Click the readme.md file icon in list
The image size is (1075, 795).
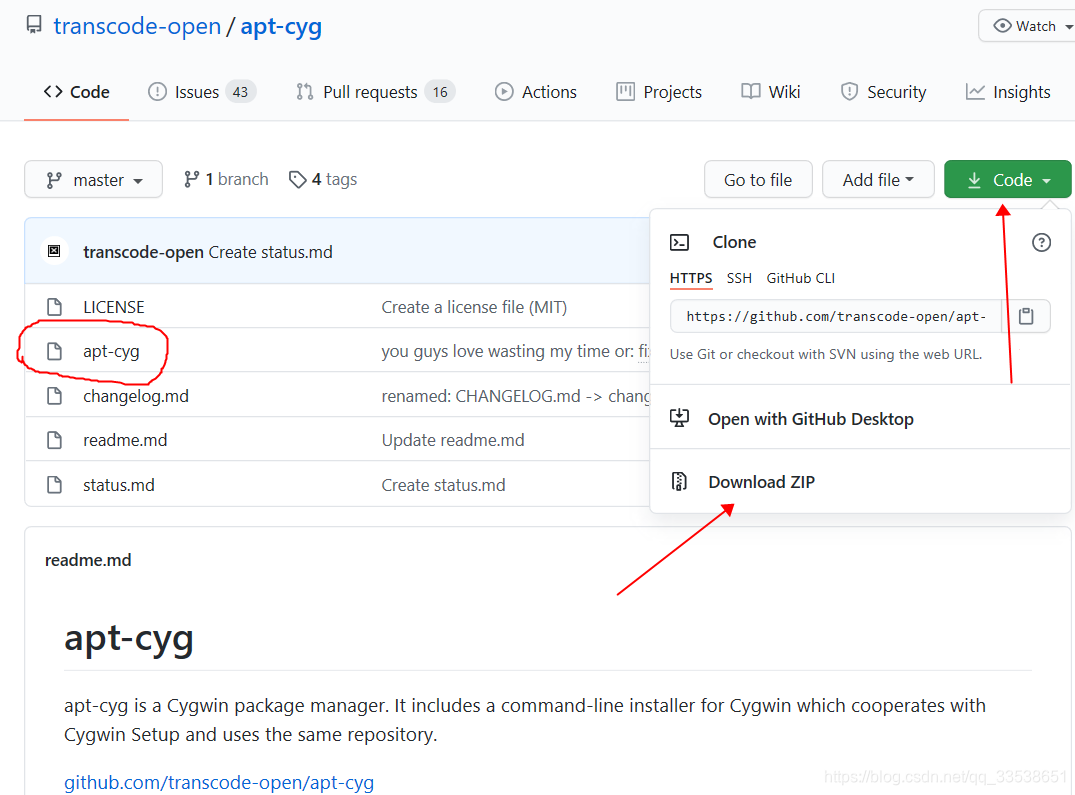tap(54, 440)
